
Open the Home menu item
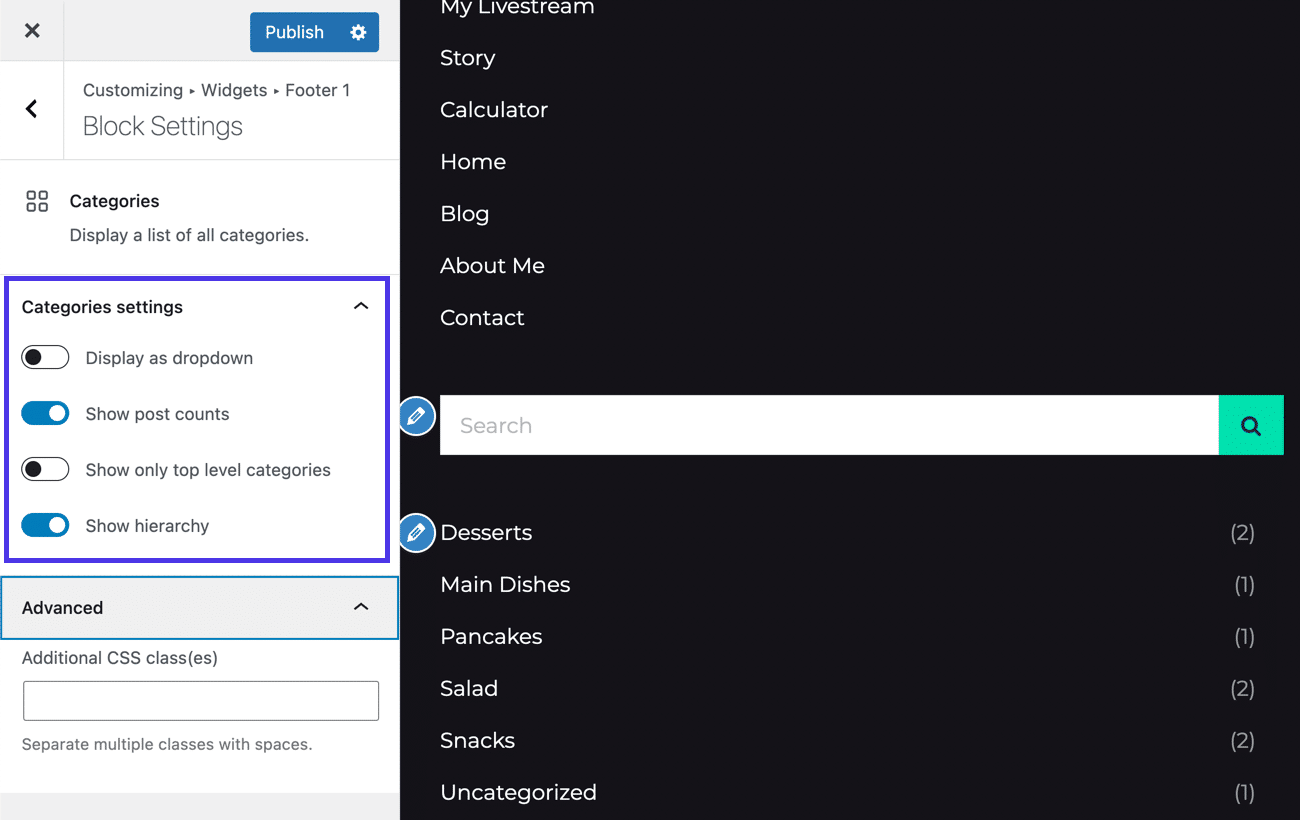click(473, 161)
